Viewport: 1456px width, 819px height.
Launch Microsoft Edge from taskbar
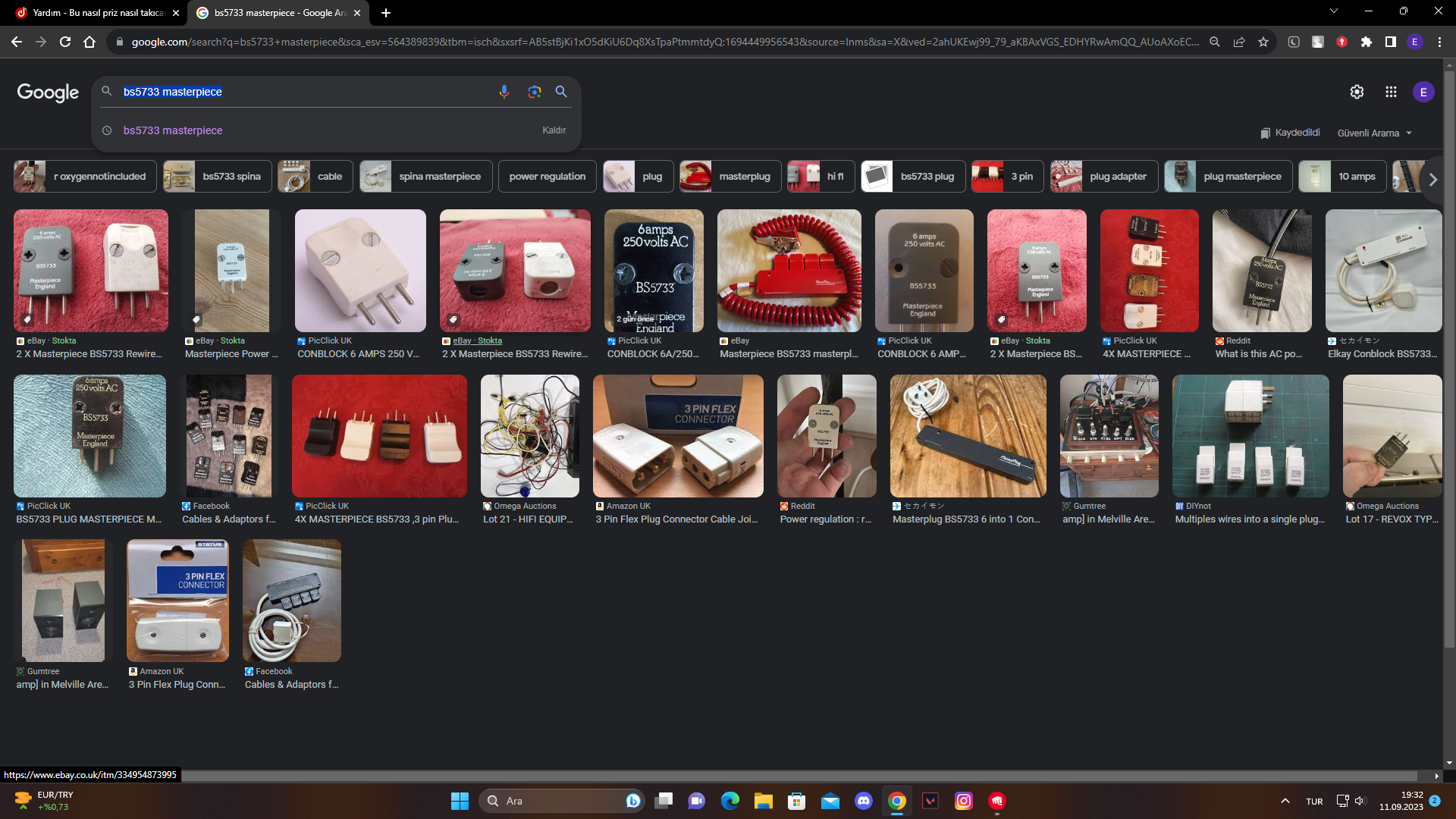coord(730,801)
